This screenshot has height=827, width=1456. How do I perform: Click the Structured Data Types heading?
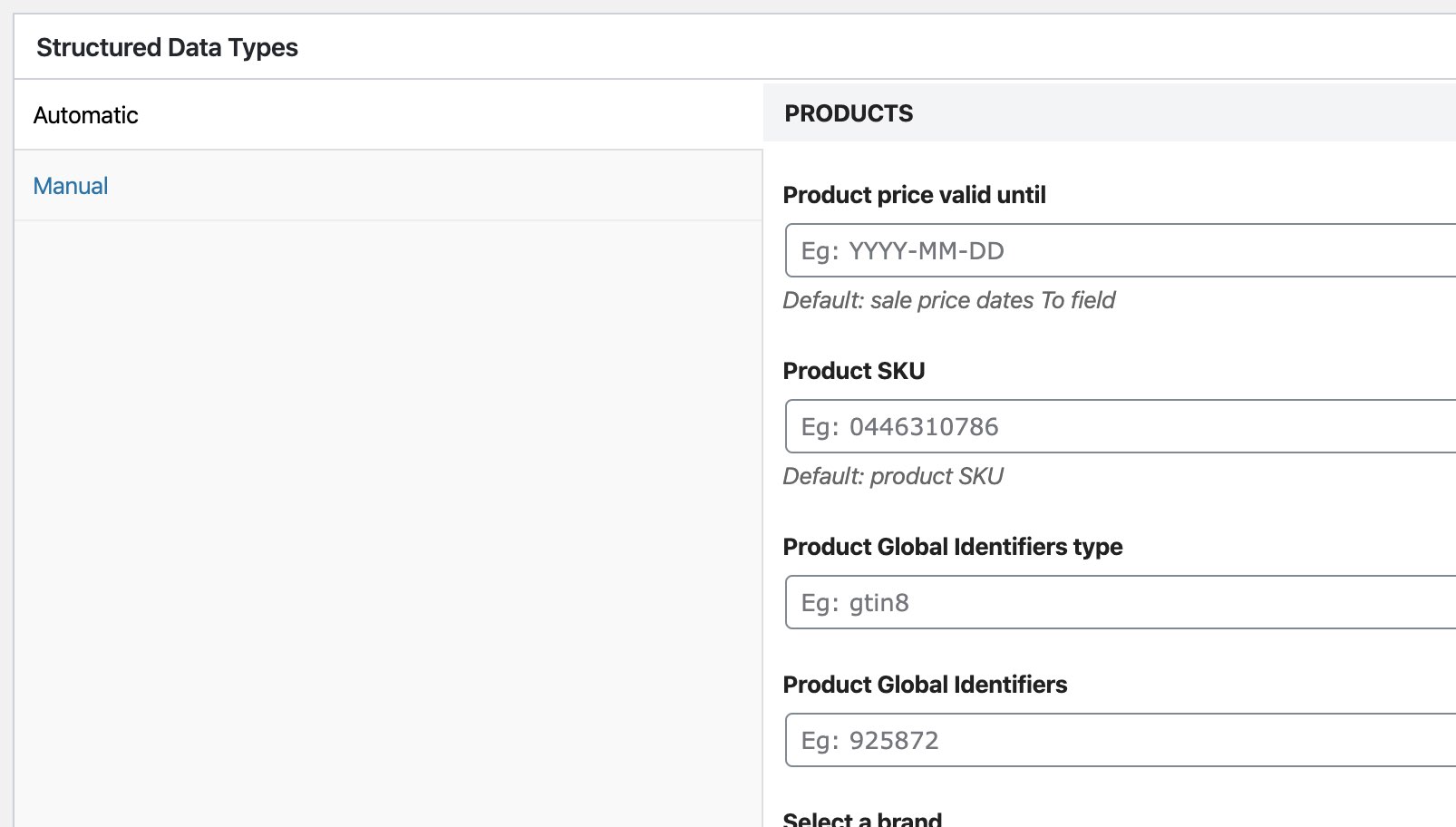coord(167,47)
